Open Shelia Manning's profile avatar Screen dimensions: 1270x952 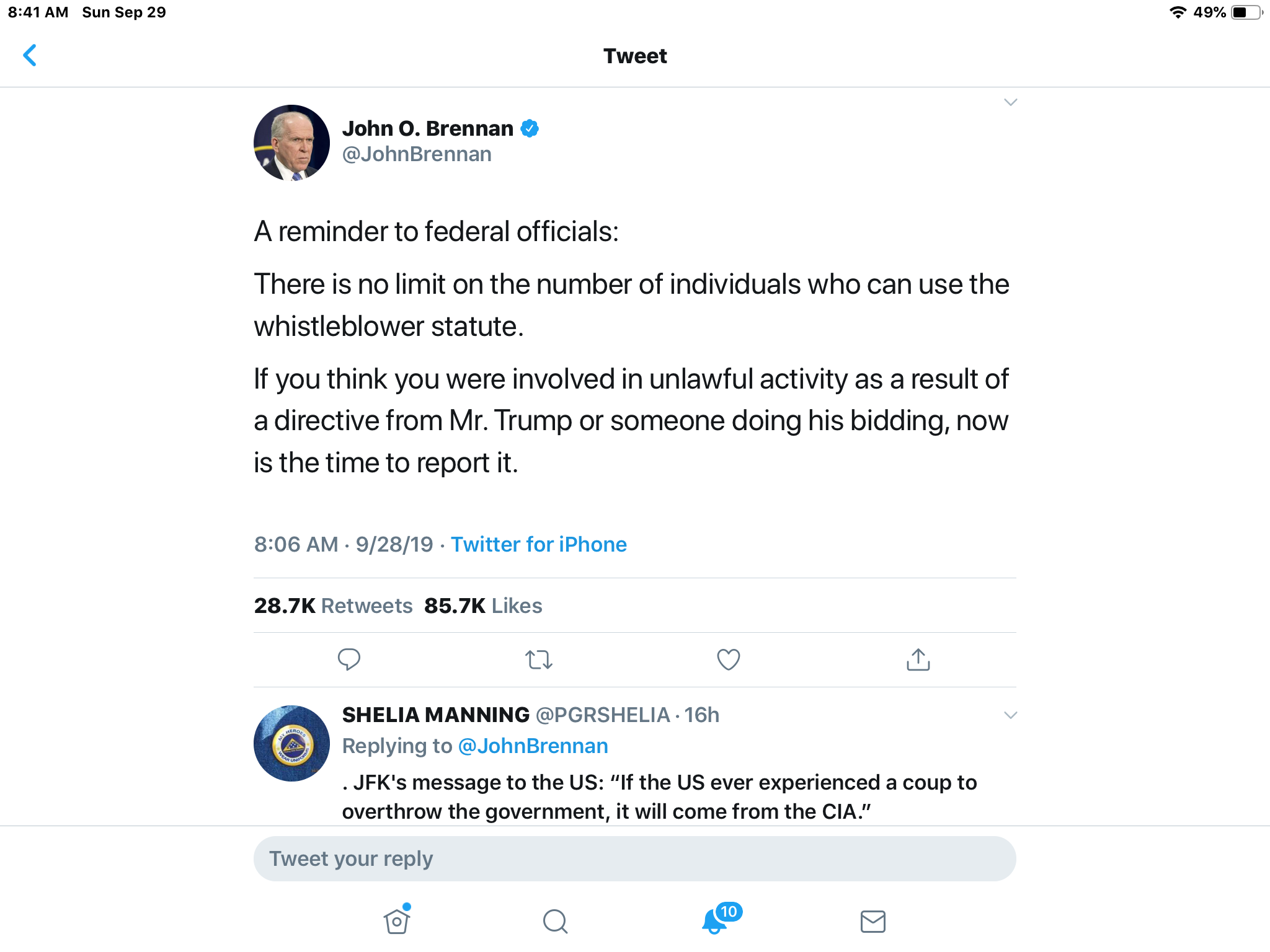pos(291,743)
